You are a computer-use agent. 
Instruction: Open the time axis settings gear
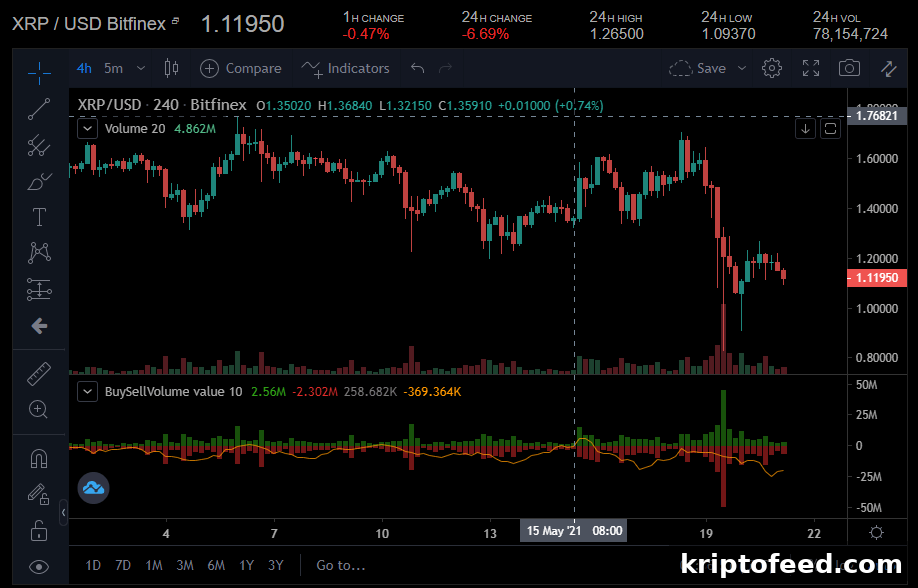coord(876,532)
